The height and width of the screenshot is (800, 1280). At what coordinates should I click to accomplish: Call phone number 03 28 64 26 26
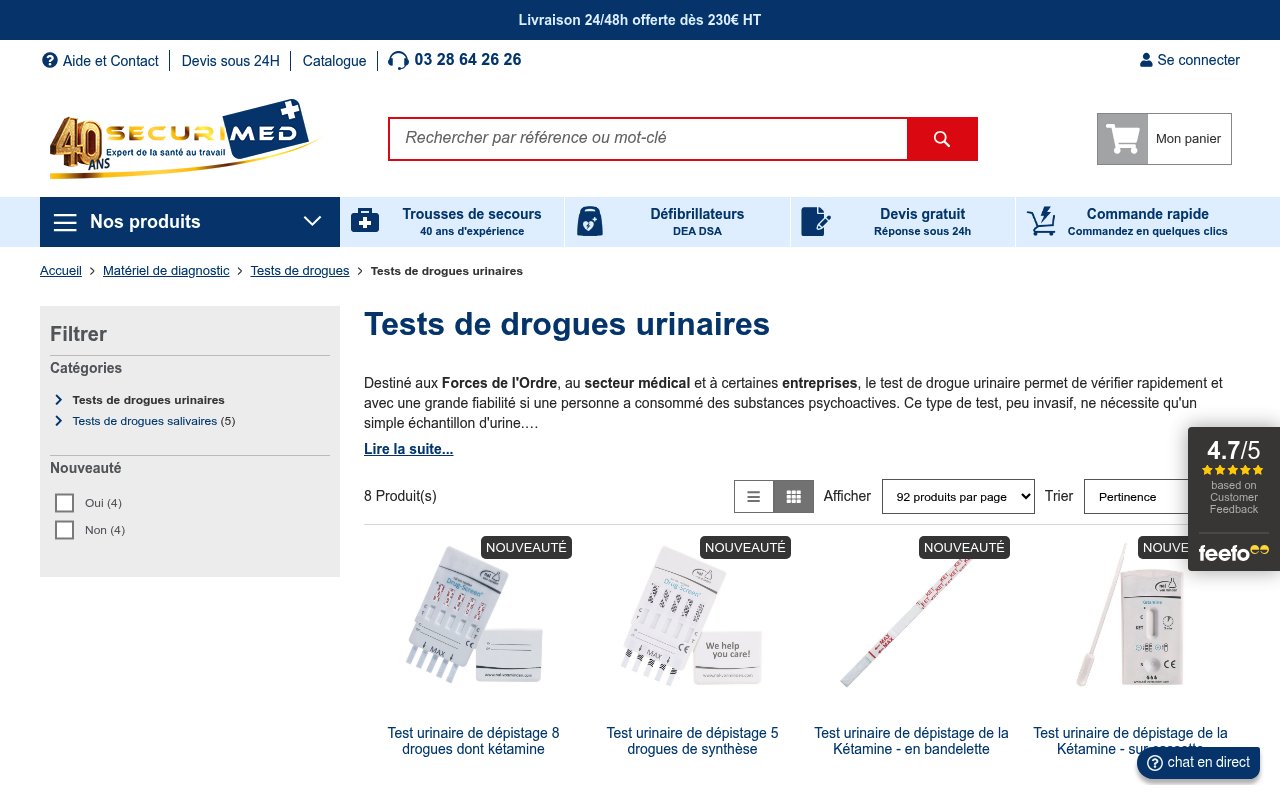tap(467, 60)
